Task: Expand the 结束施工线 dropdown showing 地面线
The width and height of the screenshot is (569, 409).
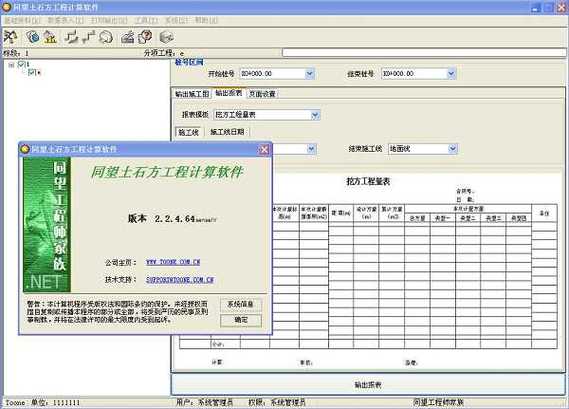Action: pos(452,148)
